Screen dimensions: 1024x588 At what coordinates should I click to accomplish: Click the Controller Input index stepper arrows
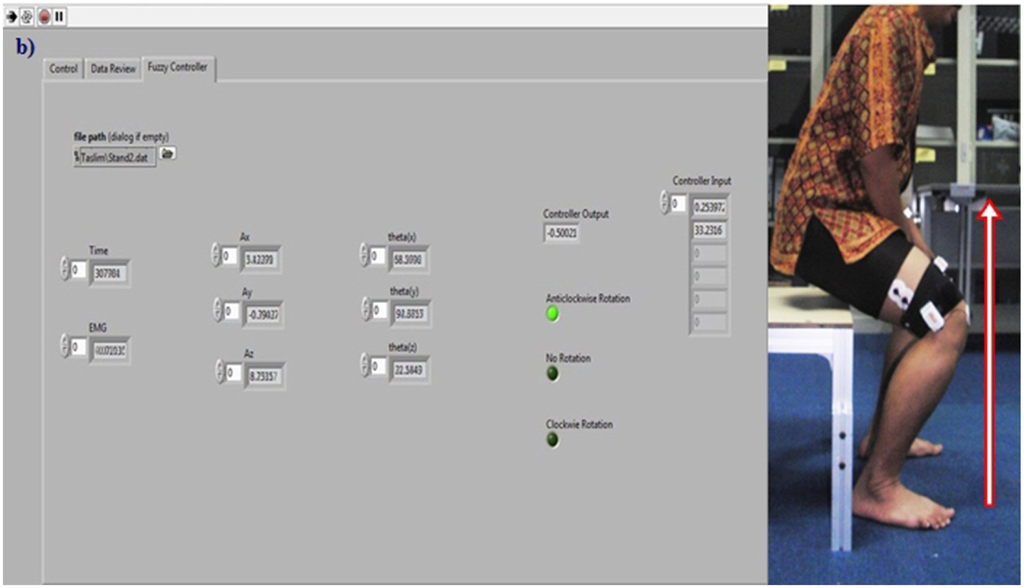click(x=664, y=203)
